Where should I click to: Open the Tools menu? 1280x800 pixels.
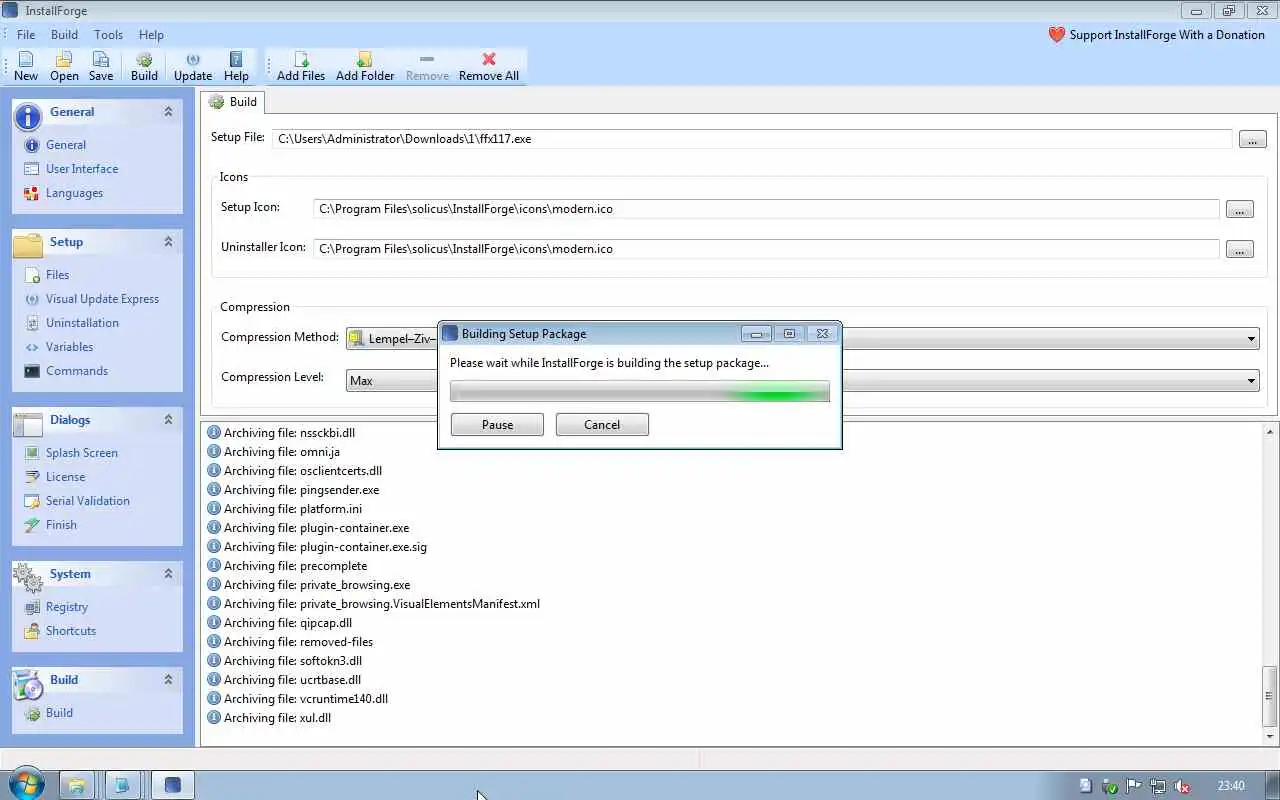(x=108, y=35)
